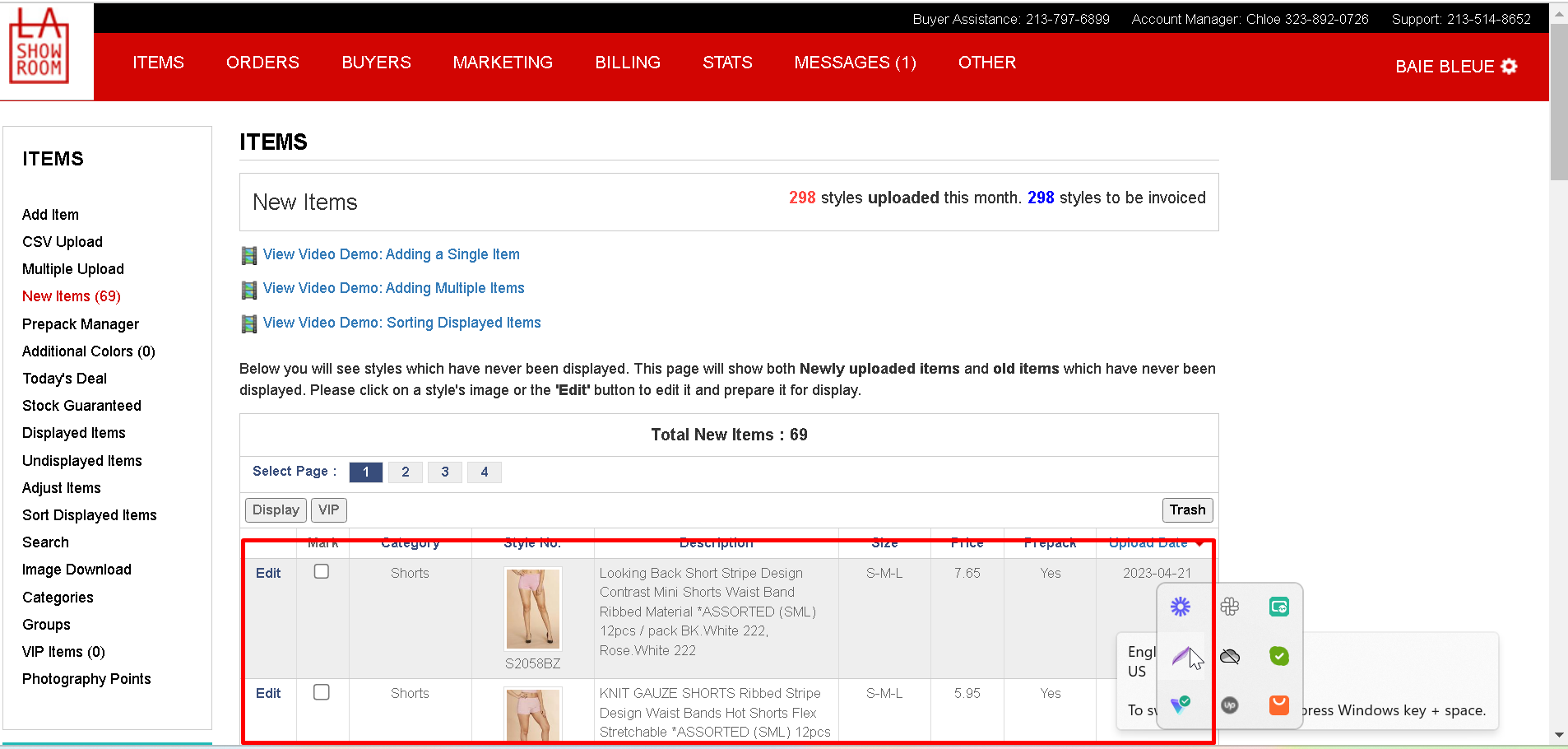Click the VIP button above the table
The height and width of the screenshot is (749, 1568).
(329, 510)
